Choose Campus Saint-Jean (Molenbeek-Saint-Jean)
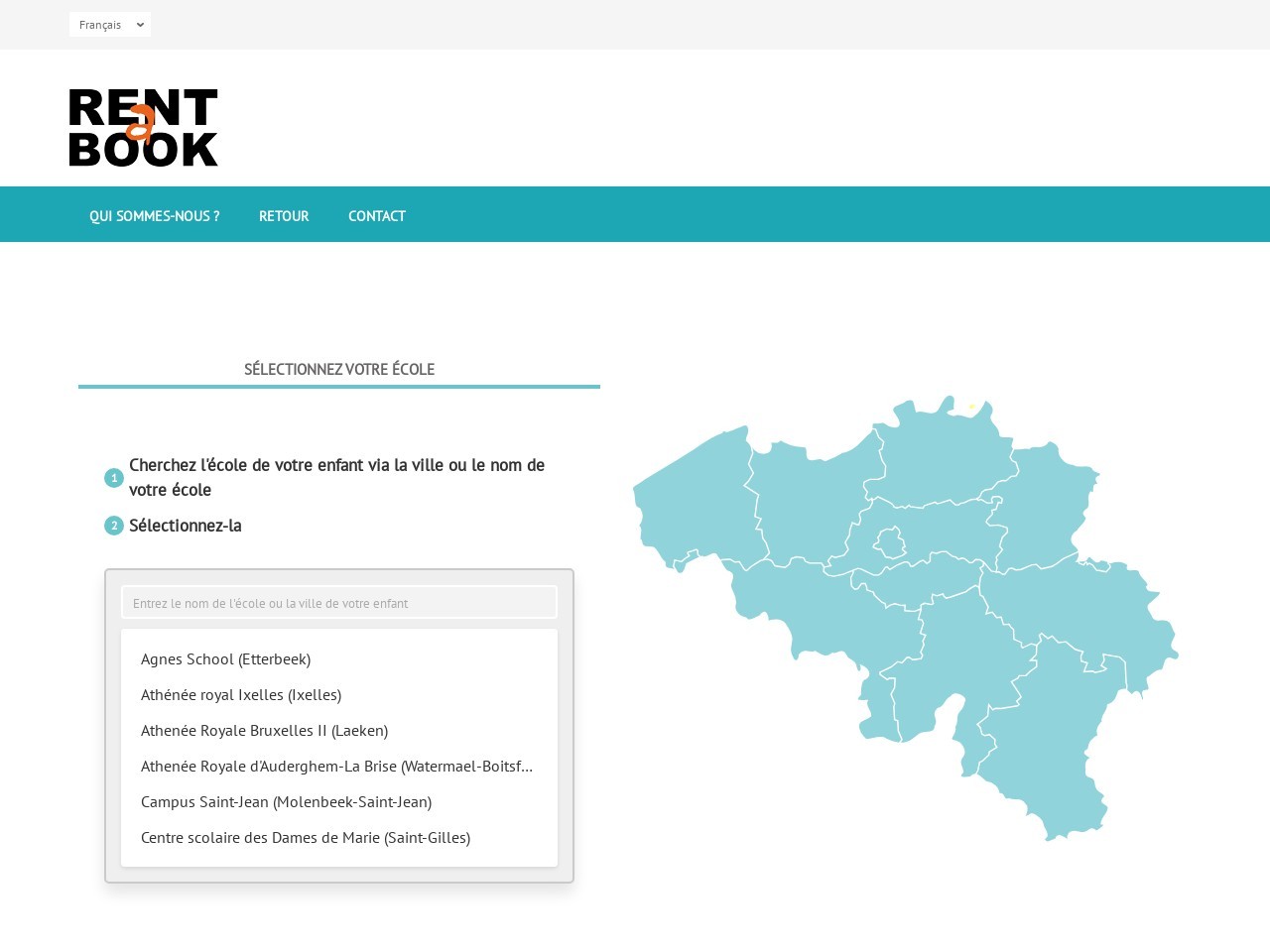 click(x=339, y=802)
